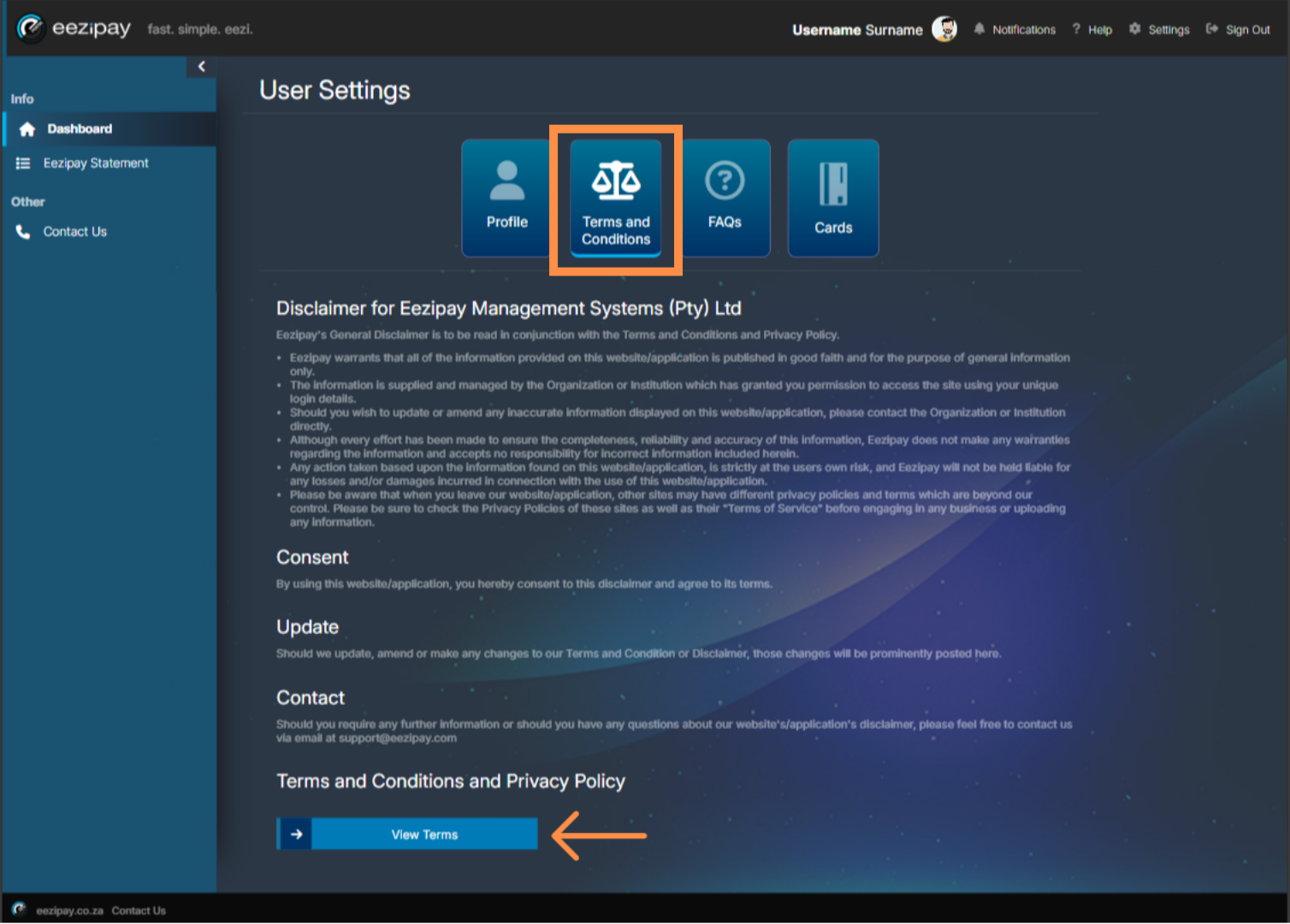The width and height of the screenshot is (1290, 924).
Task: Click the arrow icon on View Terms button
Action: 296,834
